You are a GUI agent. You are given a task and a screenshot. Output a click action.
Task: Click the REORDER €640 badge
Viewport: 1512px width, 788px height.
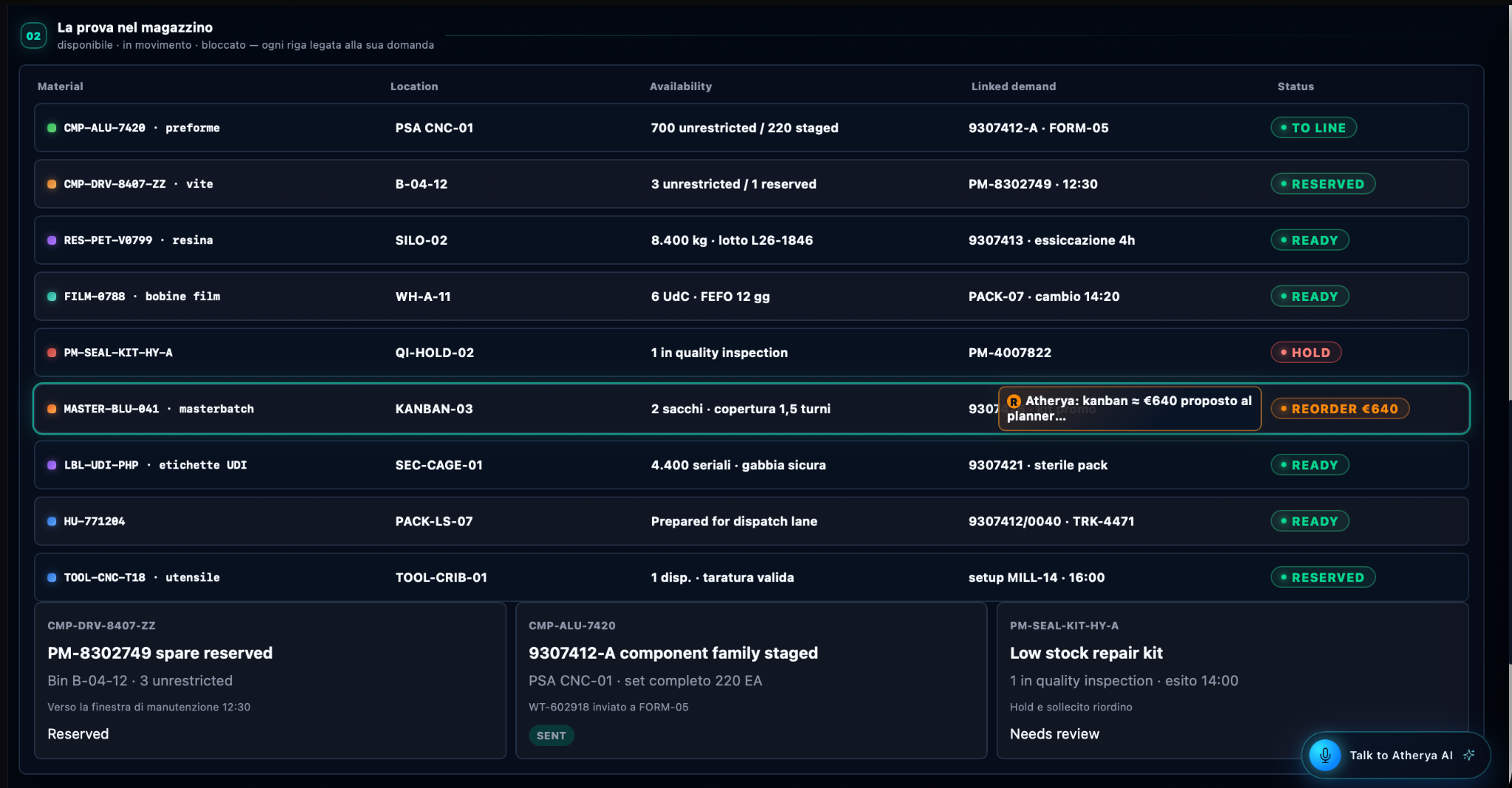(1340, 409)
